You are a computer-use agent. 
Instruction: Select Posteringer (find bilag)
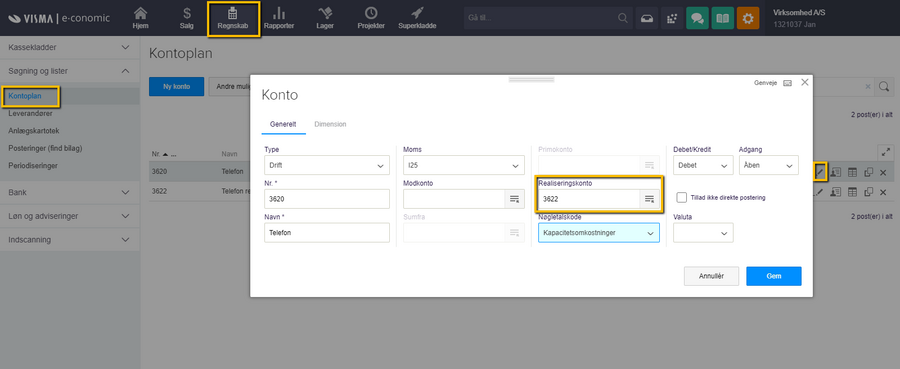[45, 148]
